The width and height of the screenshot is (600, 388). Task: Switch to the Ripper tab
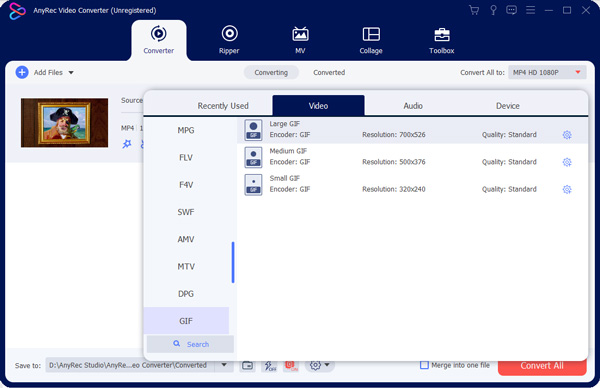(229, 40)
